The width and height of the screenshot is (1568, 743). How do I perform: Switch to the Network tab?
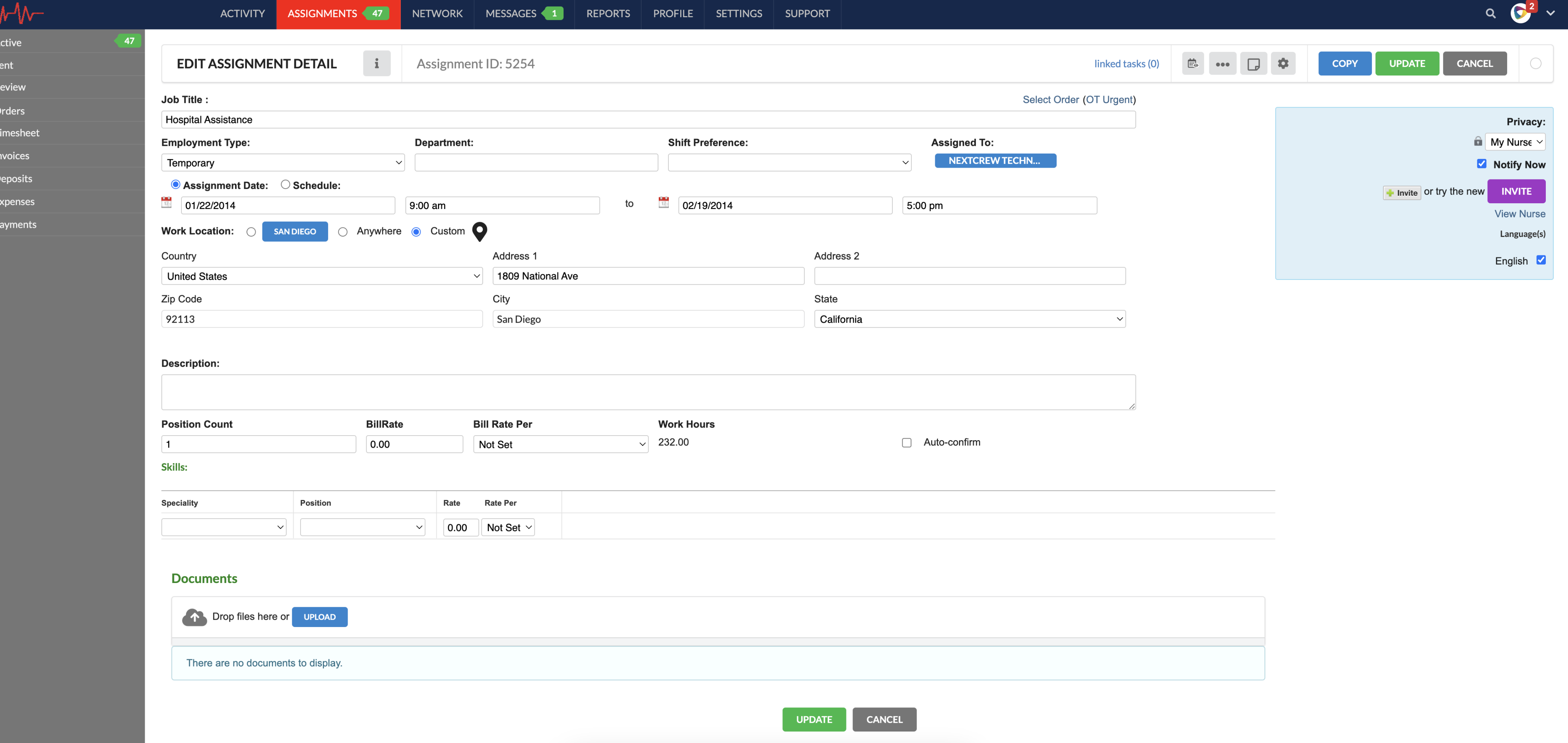(437, 13)
